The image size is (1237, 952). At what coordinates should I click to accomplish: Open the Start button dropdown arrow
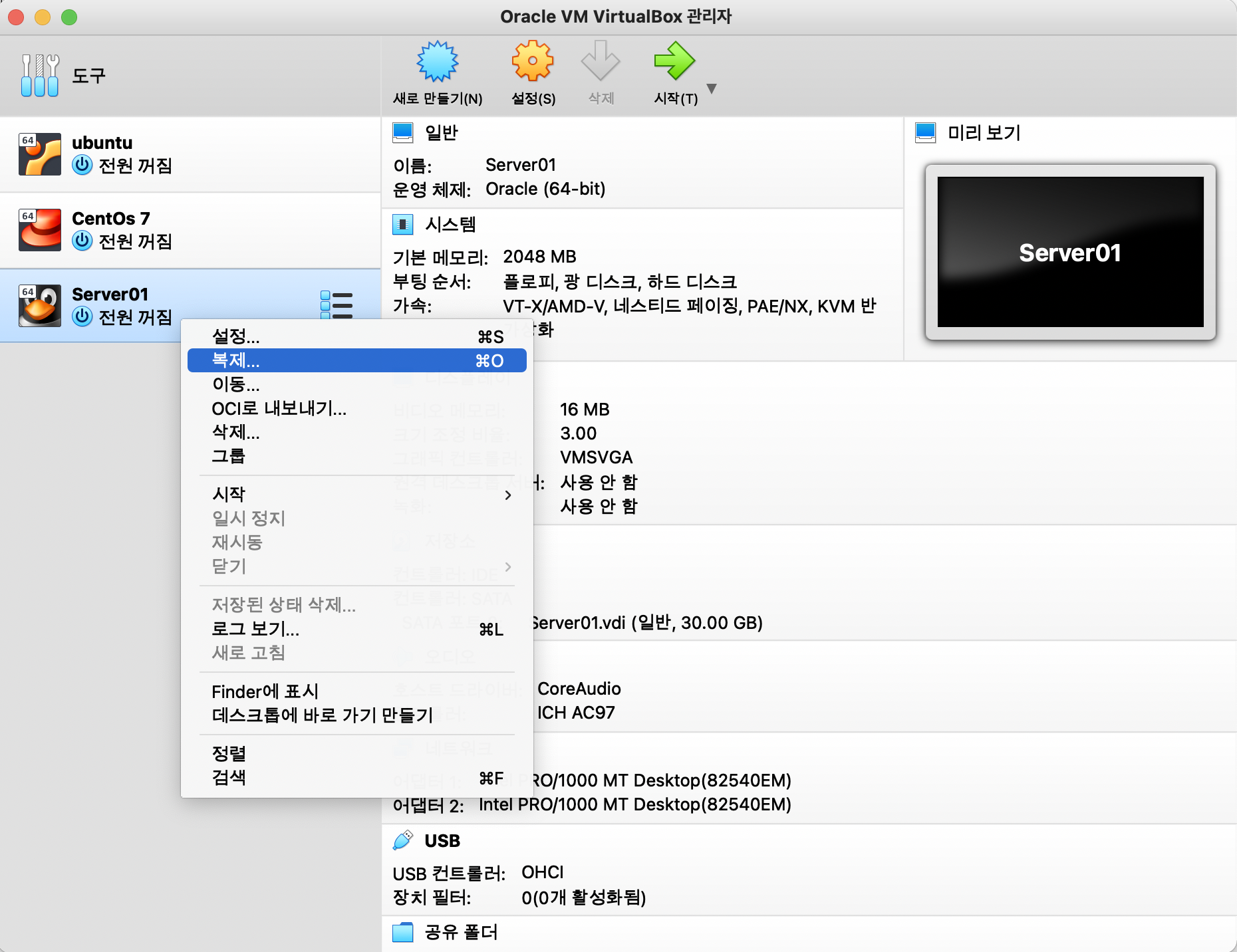(712, 88)
